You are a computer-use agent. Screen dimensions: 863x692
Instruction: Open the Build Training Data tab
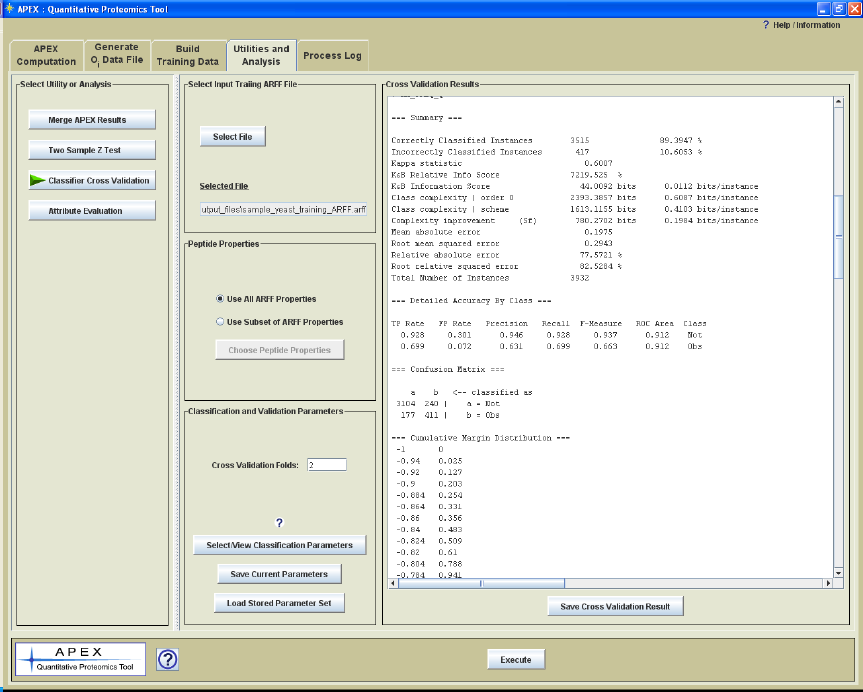(188, 55)
